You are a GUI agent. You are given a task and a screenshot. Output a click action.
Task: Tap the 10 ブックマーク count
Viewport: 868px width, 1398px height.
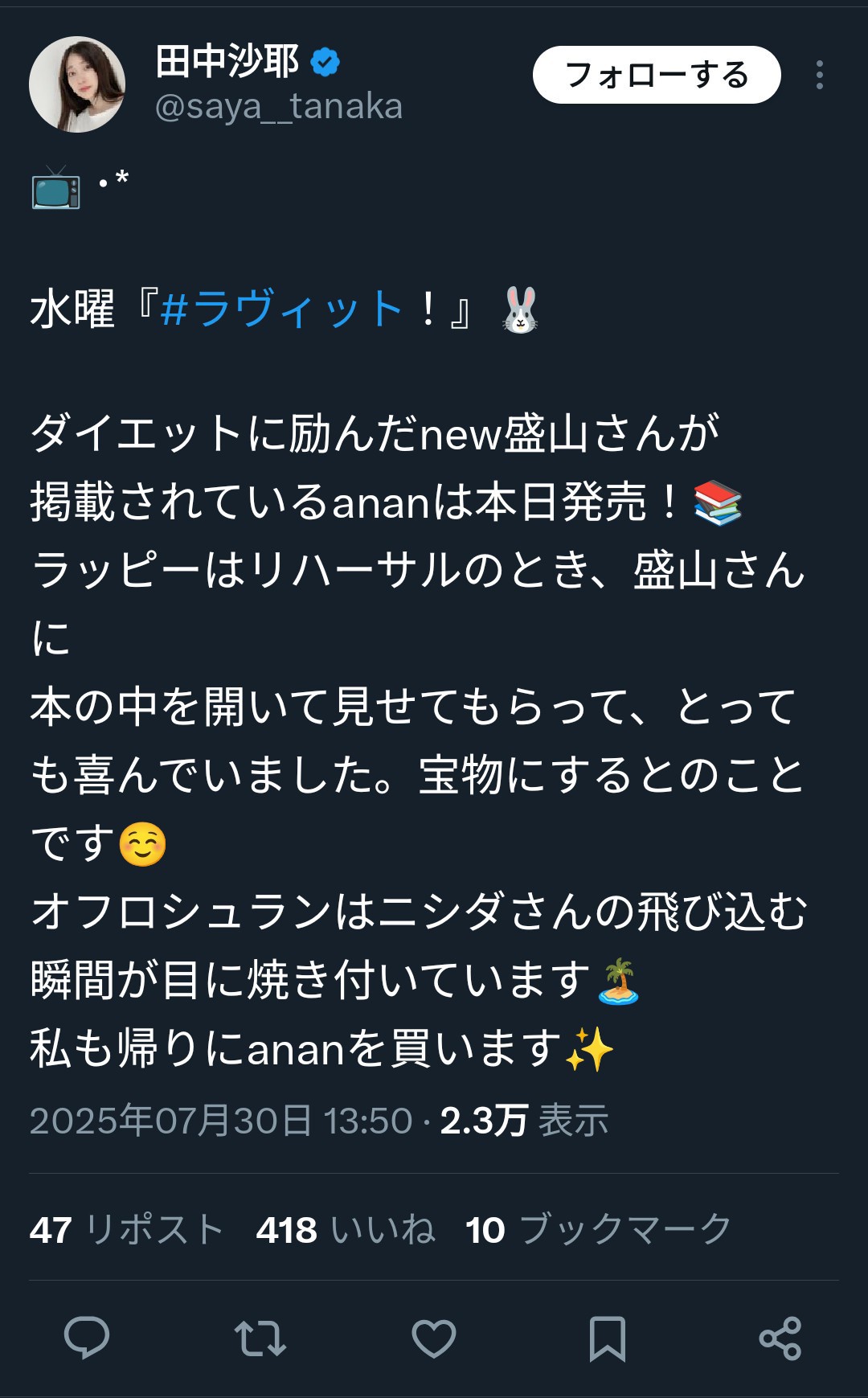(x=599, y=1230)
